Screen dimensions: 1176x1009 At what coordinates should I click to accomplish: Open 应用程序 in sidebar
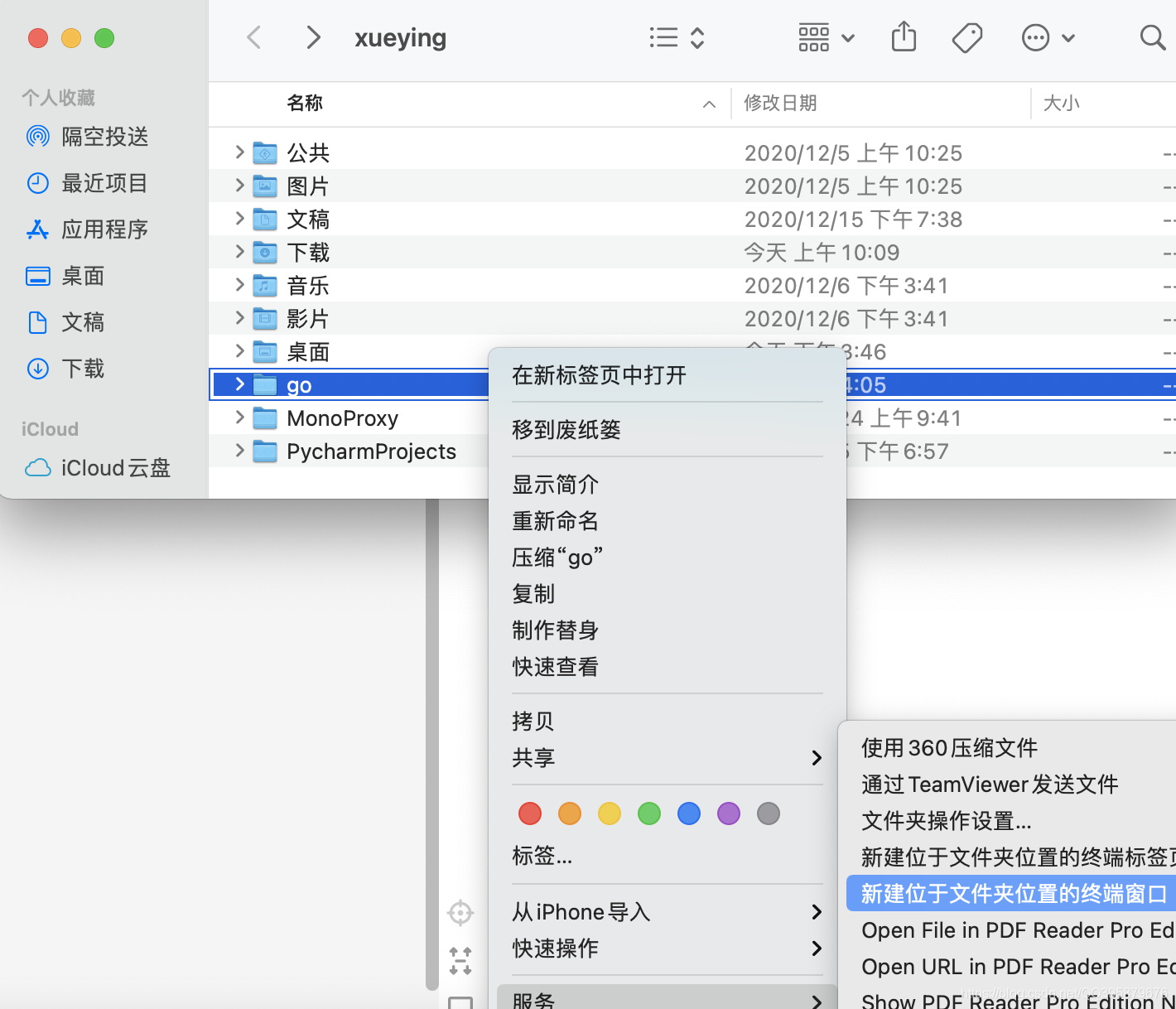pyautogui.click(x=87, y=229)
